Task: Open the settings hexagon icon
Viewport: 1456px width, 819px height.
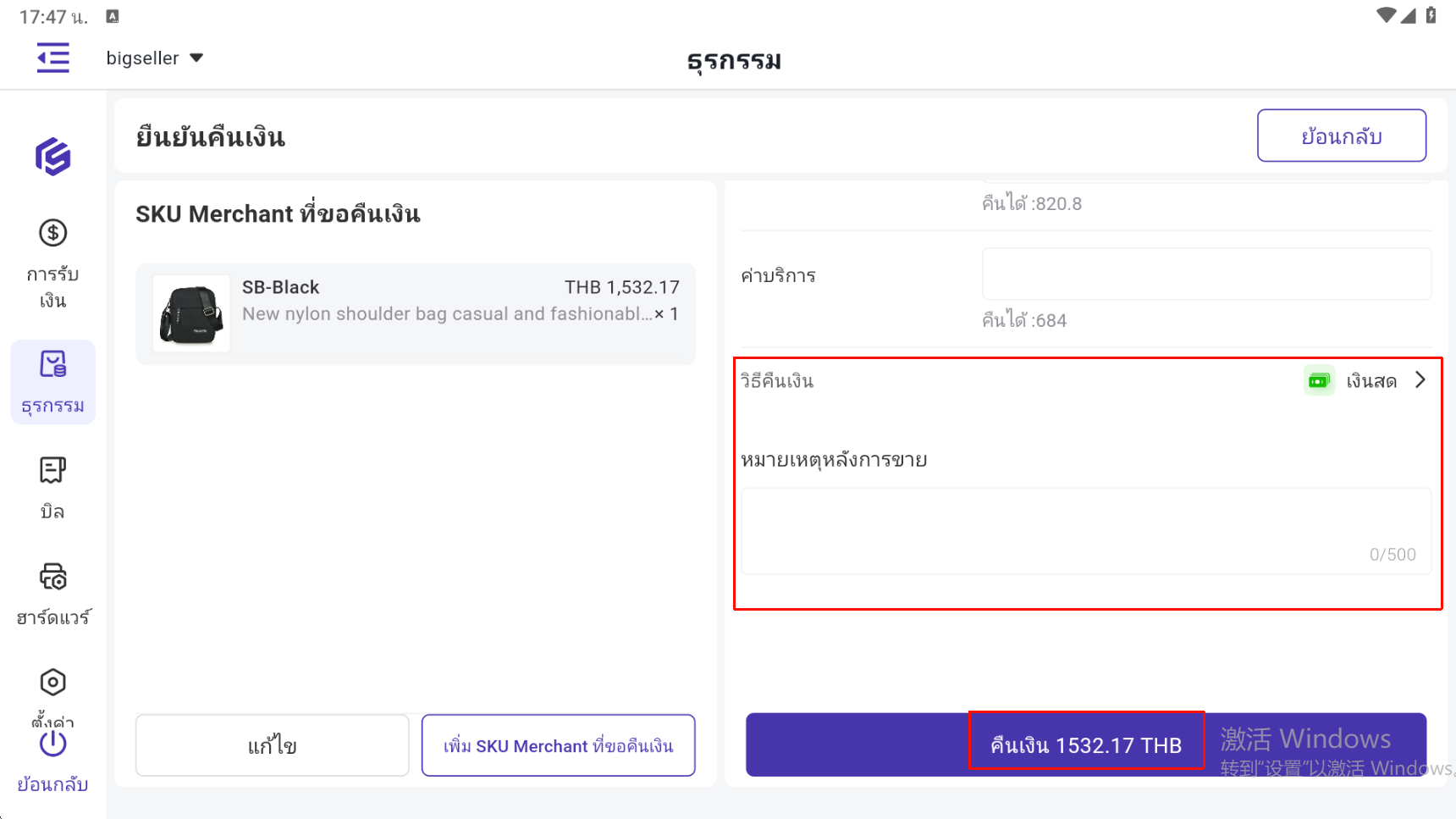Action: [x=52, y=682]
